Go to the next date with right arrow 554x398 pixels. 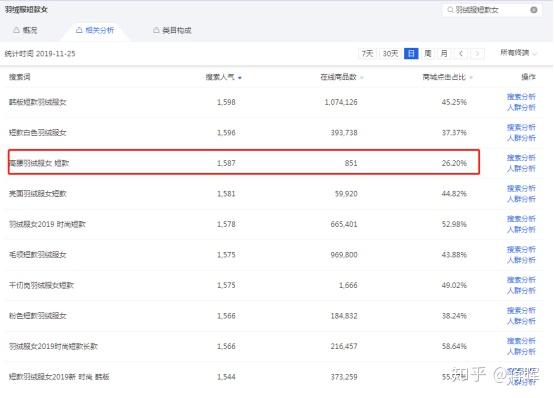477,53
